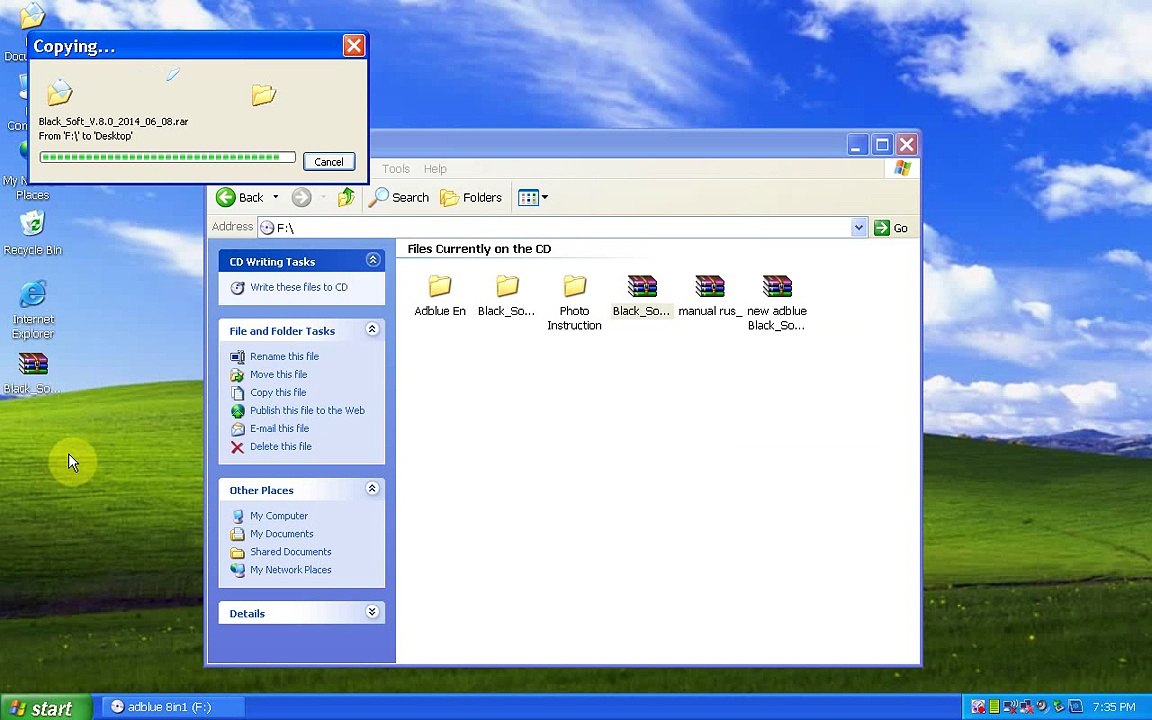This screenshot has height=720, width=1152.
Task: Click Publish this file to the Web
Action: pyautogui.click(x=307, y=410)
